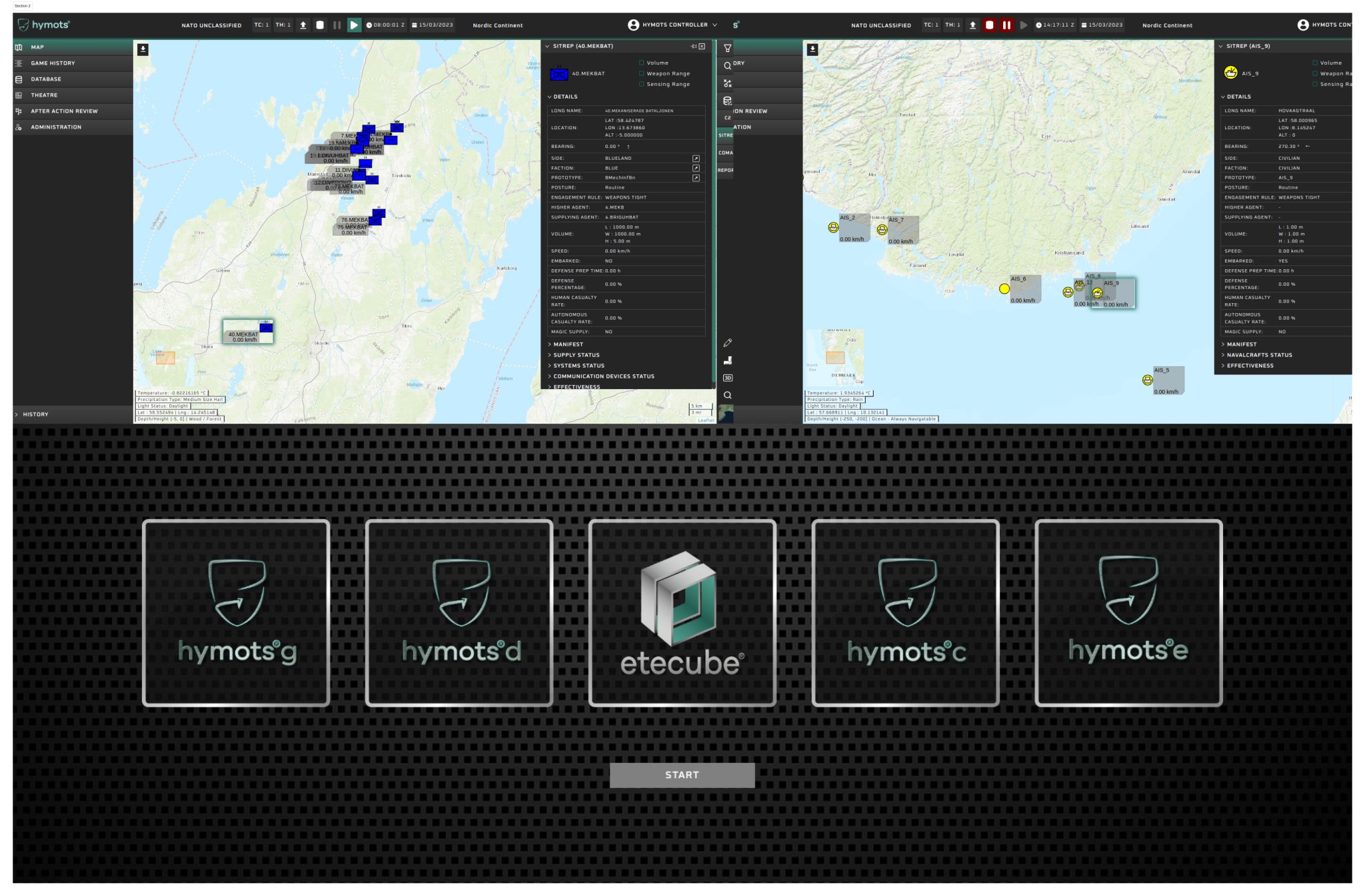Enable Weapon Range checkbox in 40.MEKBAT SITREP
Viewport: 1365px width, 896px height.
coord(642,74)
